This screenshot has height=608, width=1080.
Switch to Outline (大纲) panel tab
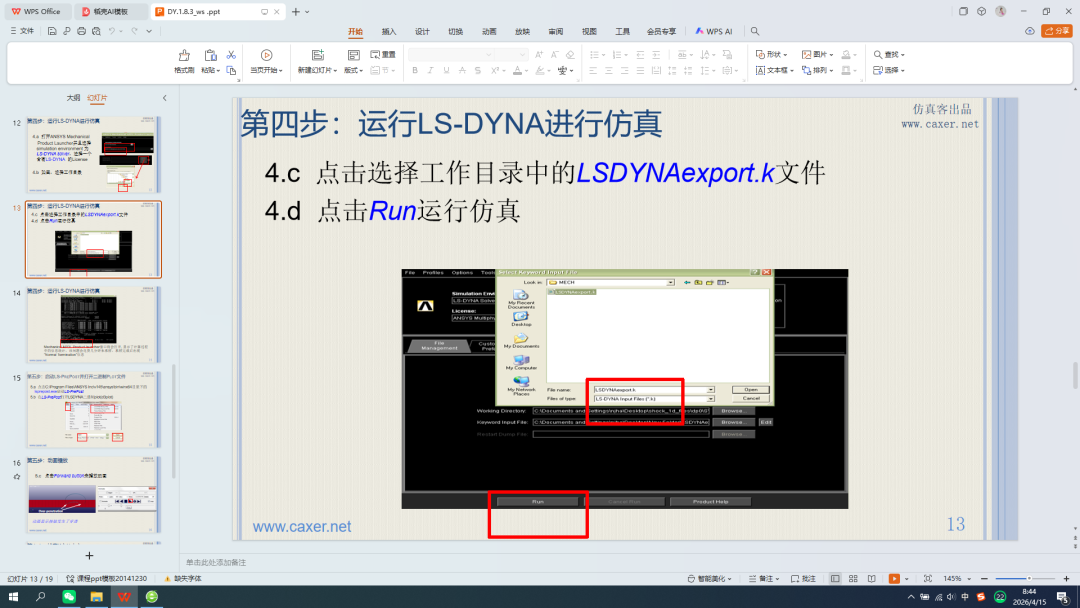[73, 98]
